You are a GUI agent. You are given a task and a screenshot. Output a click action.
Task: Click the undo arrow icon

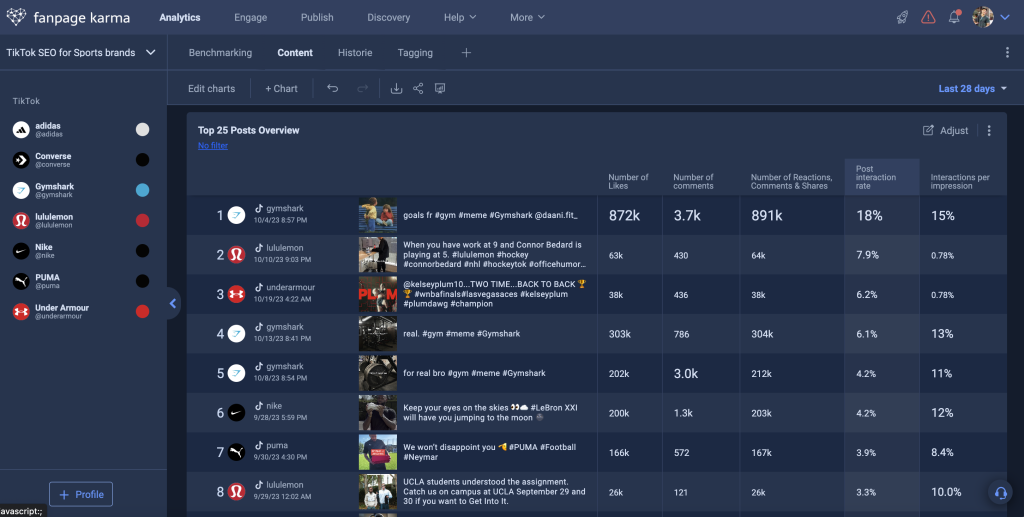(x=333, y=89)
